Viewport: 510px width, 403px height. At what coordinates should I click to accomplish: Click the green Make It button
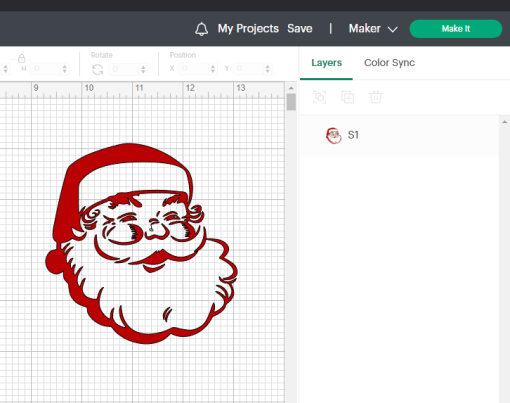click(x=456, y=29)
